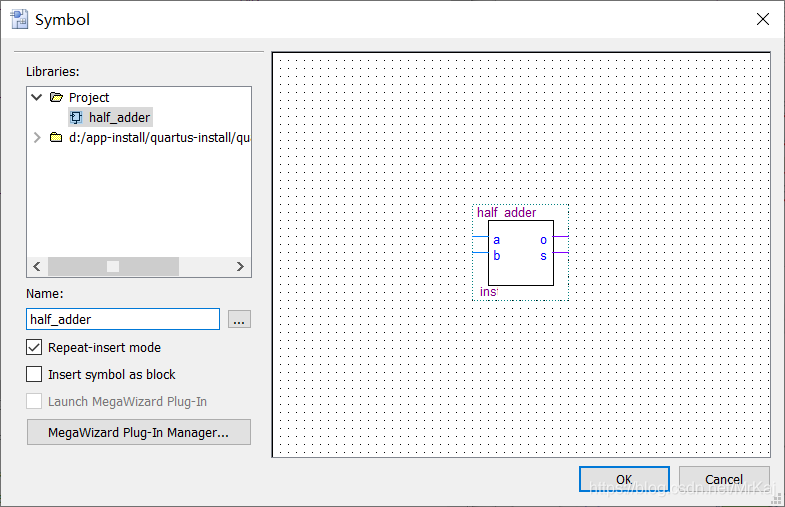Collapse the Project library tree
The height and width of the screenshot is (507, 785).
(x=37, y=97)
